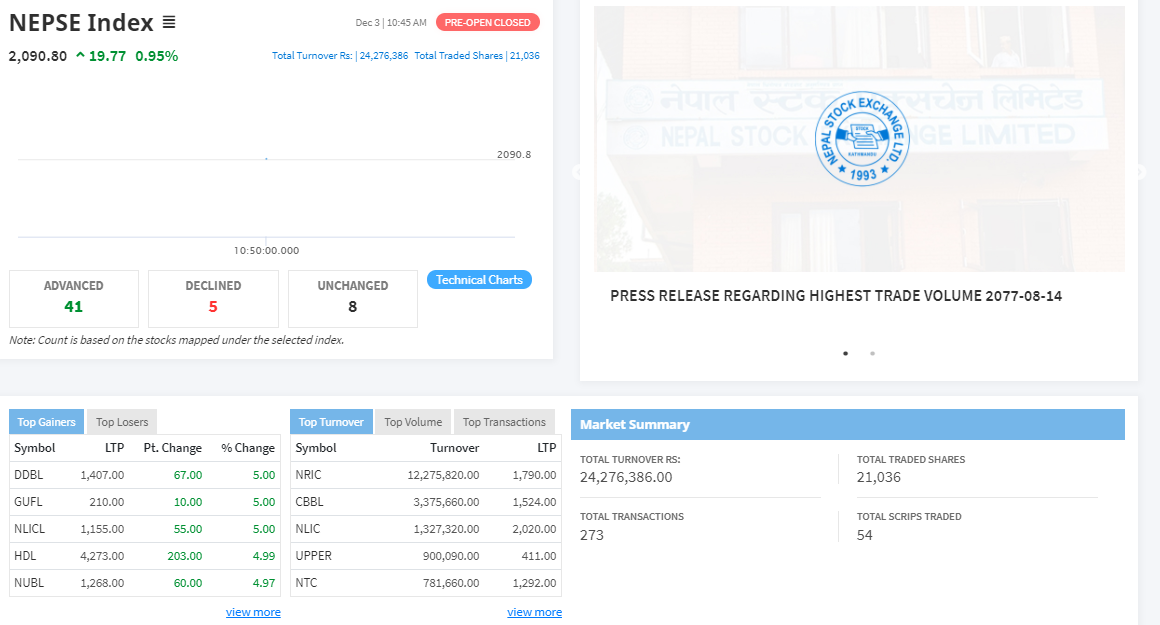Click the DECLINED 5 count box

point(213,299)
